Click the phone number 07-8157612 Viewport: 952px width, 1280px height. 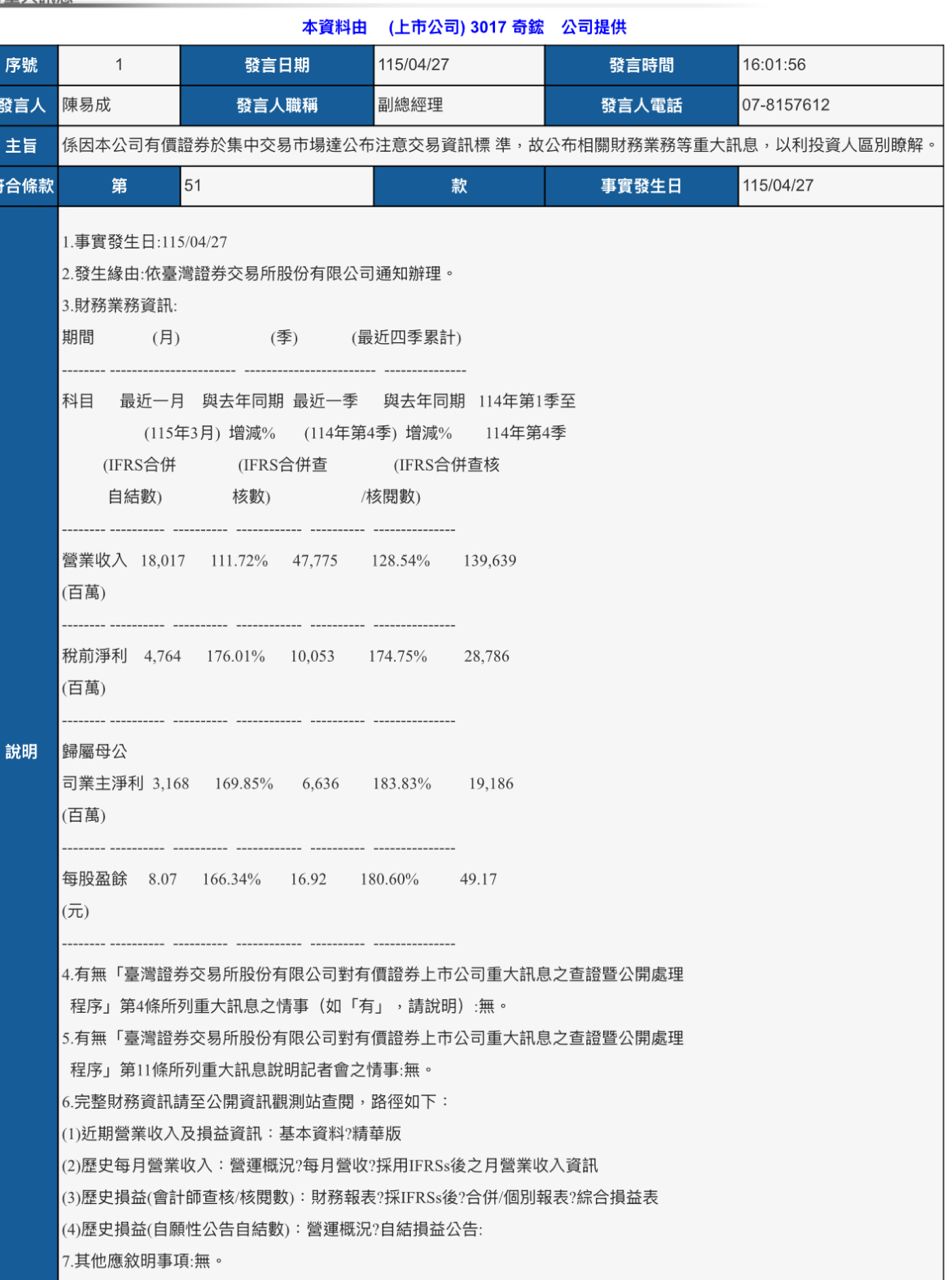click(786, 105)
